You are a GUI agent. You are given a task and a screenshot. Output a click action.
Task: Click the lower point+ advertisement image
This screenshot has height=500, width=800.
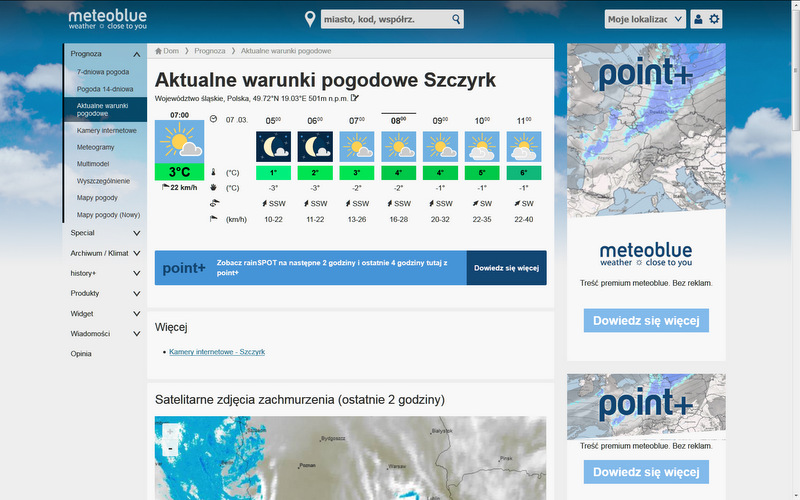click(x=646, y=407)
